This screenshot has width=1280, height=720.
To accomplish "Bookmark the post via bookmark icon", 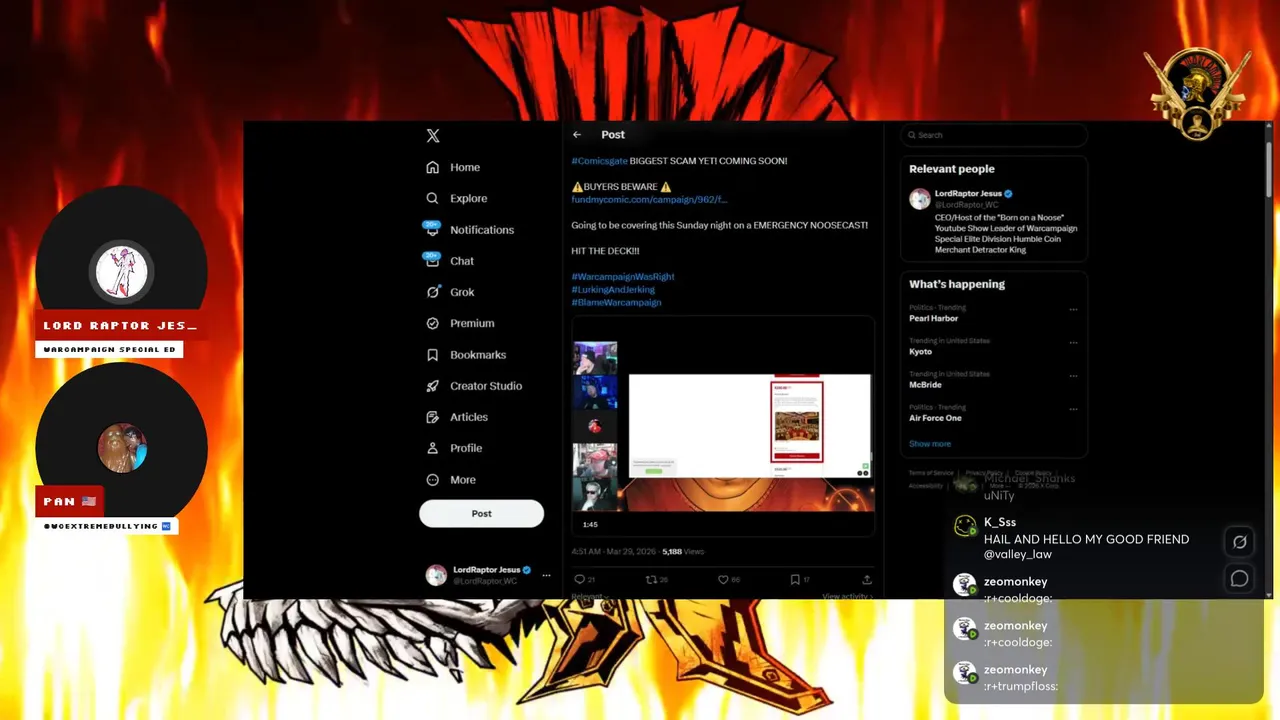I will click(795, 579).
